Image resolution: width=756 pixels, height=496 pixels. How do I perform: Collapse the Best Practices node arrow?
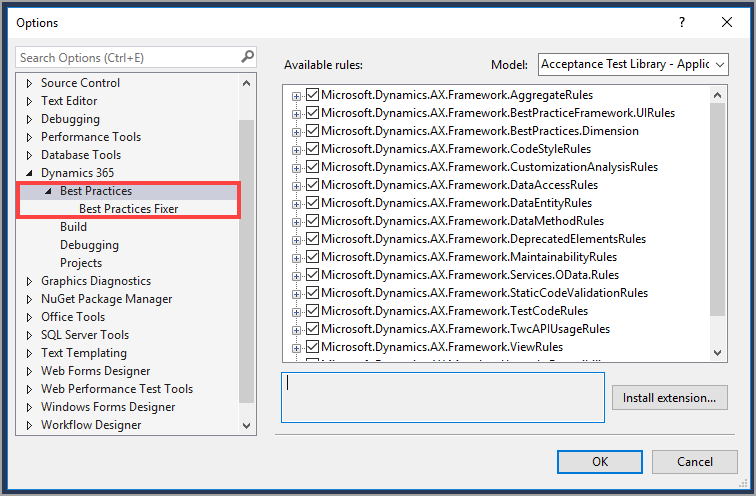click(x=48, y=191)
